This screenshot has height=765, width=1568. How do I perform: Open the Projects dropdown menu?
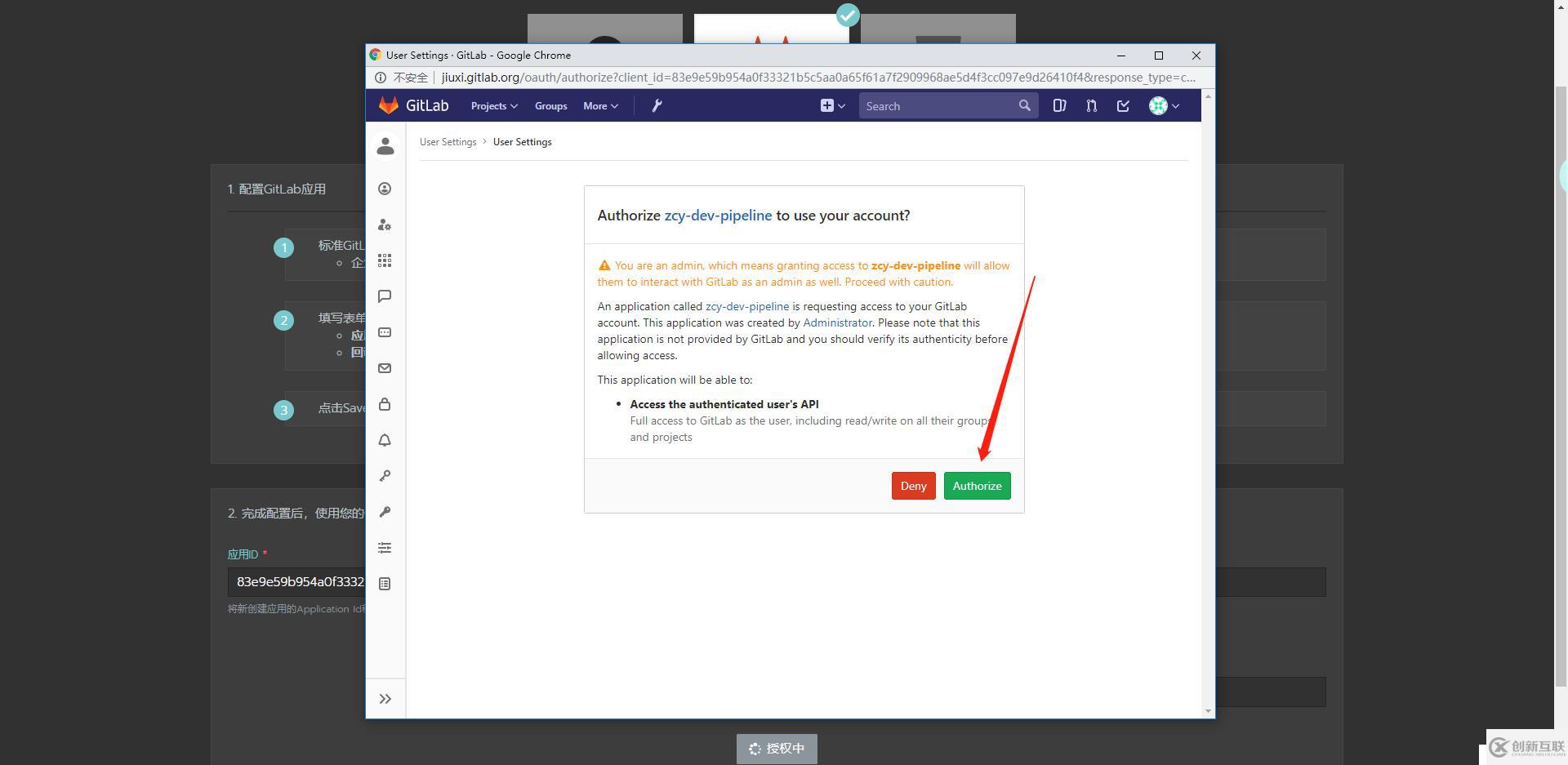click(x=493, y=105)
